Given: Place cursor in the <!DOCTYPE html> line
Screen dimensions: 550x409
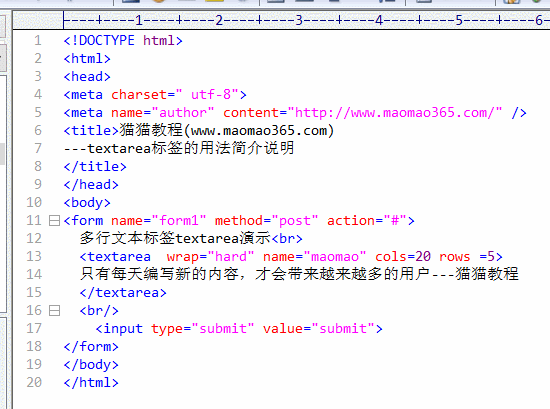Looking at the screenshot, I should click(x=123, y=41).
